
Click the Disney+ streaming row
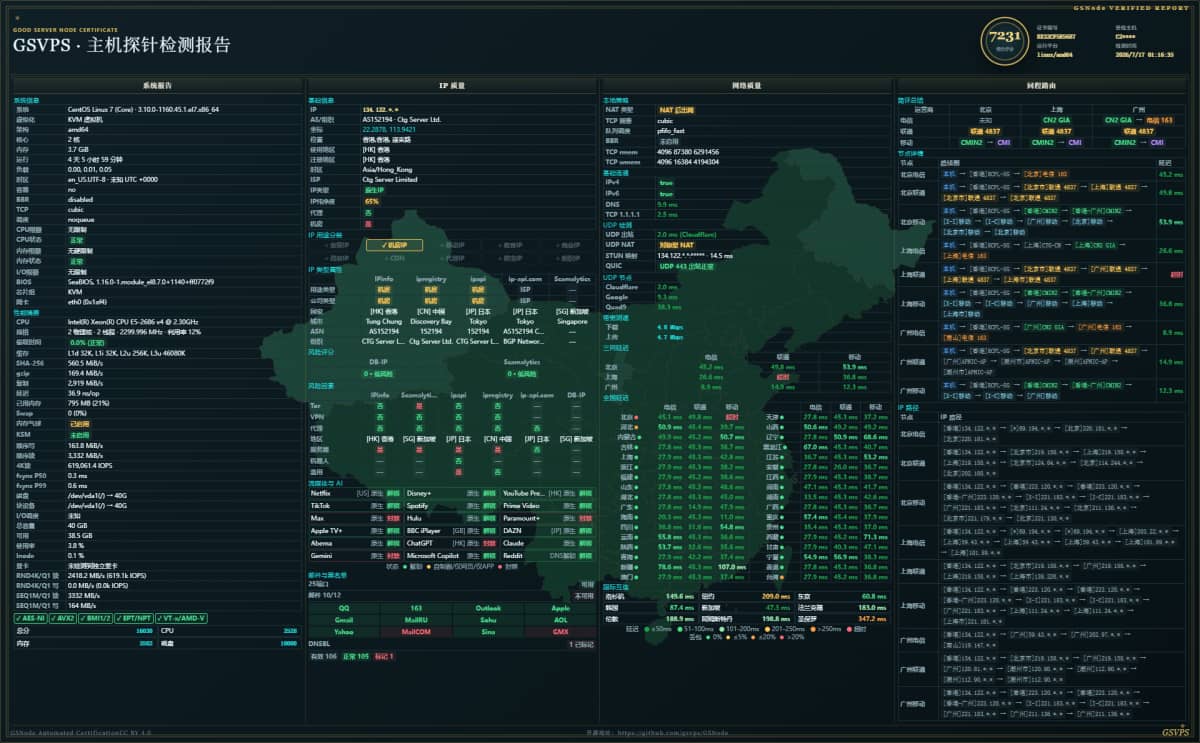[451, 493]
